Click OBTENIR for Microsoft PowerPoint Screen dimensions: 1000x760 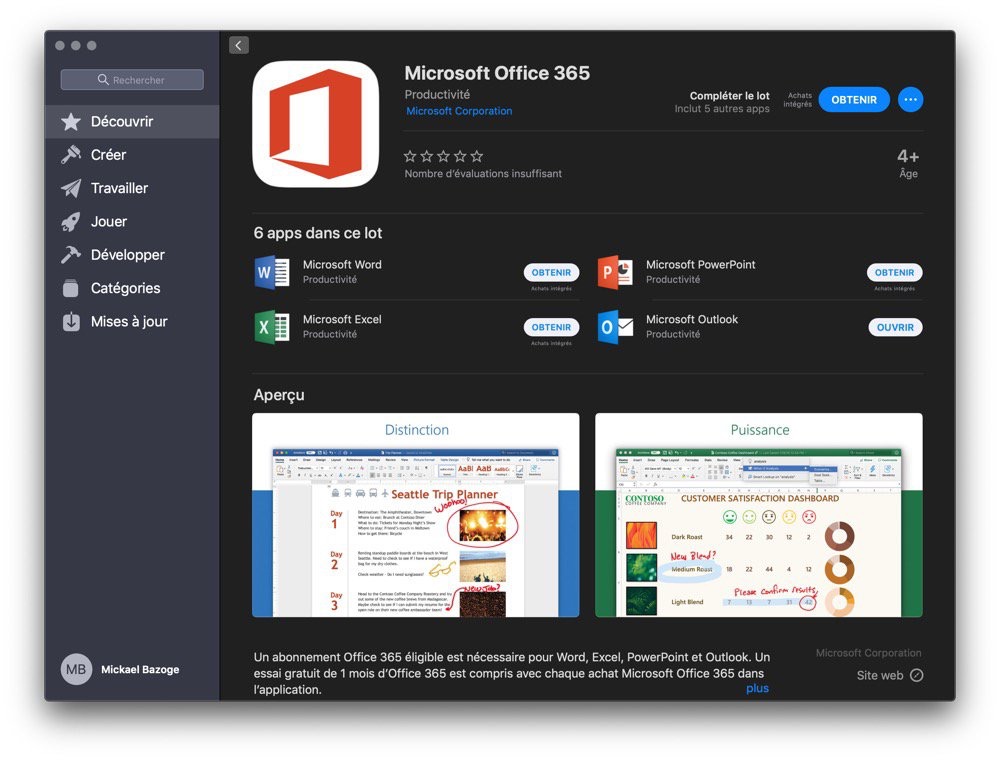tap(895, 272)
